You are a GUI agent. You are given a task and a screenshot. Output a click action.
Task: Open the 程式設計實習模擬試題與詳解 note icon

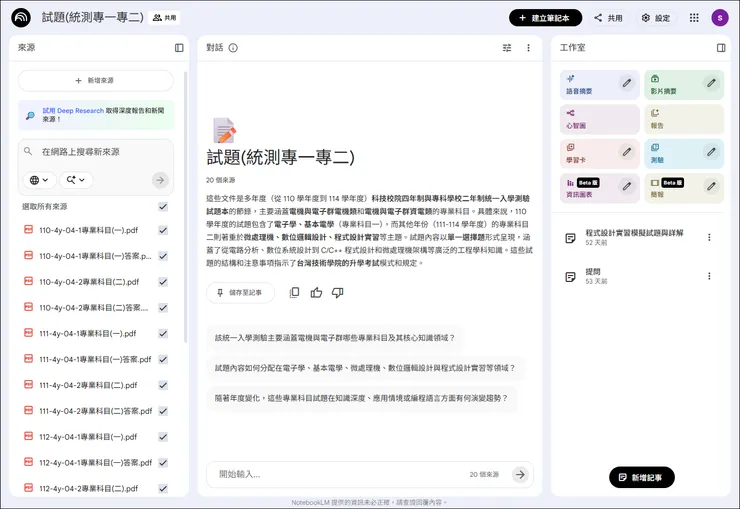(570, 238)
